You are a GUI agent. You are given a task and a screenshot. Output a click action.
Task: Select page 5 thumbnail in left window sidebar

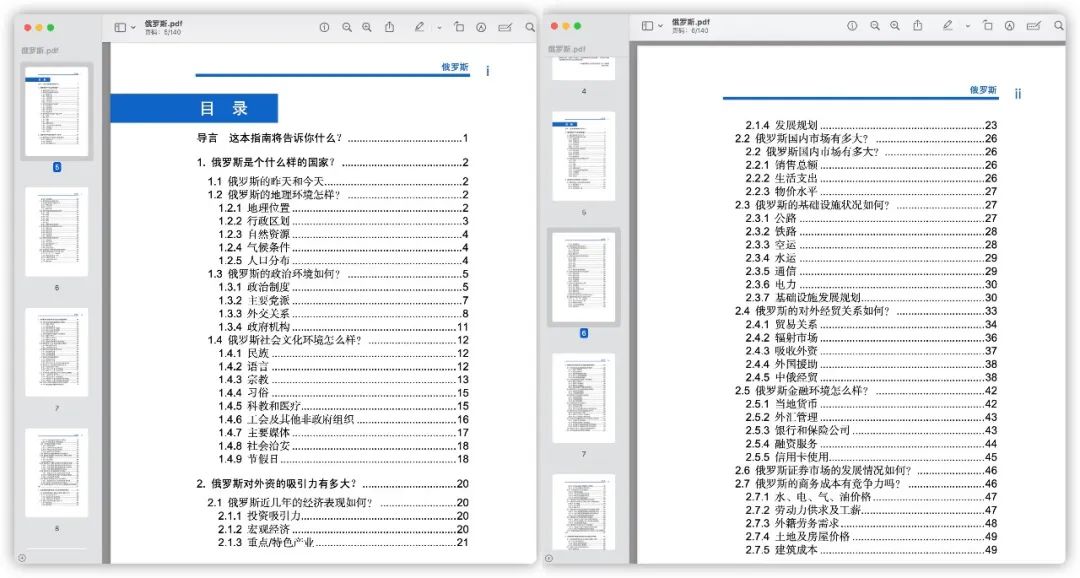tap(56, 112)
